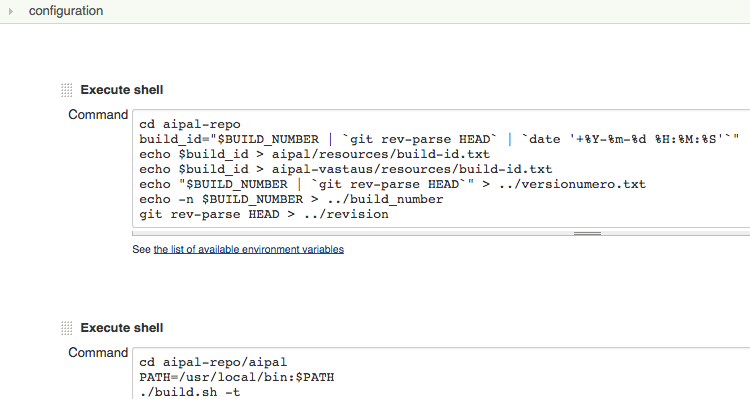This screenshot has width=750, height=399.
Task: Grab the second Execute shell drag handle
Action: 66,328
